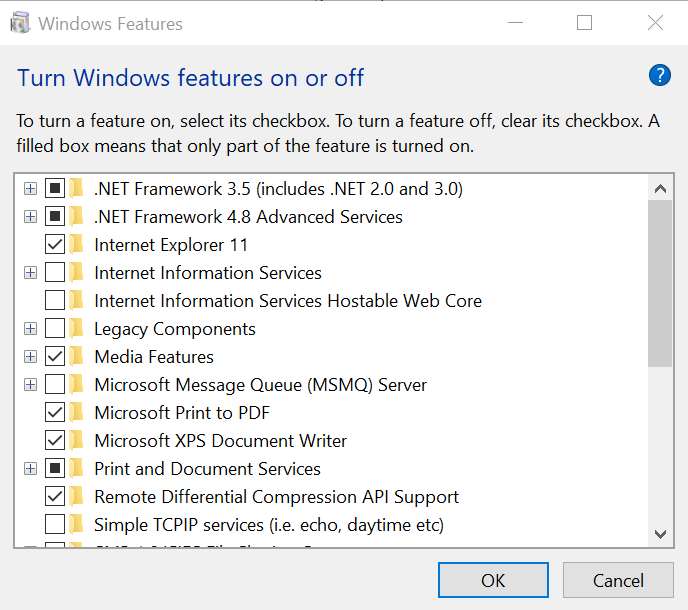Enable the Internet Information Services checkbox
The width and height of the screenshot is (688, 610).
click(x=55, y=273)
